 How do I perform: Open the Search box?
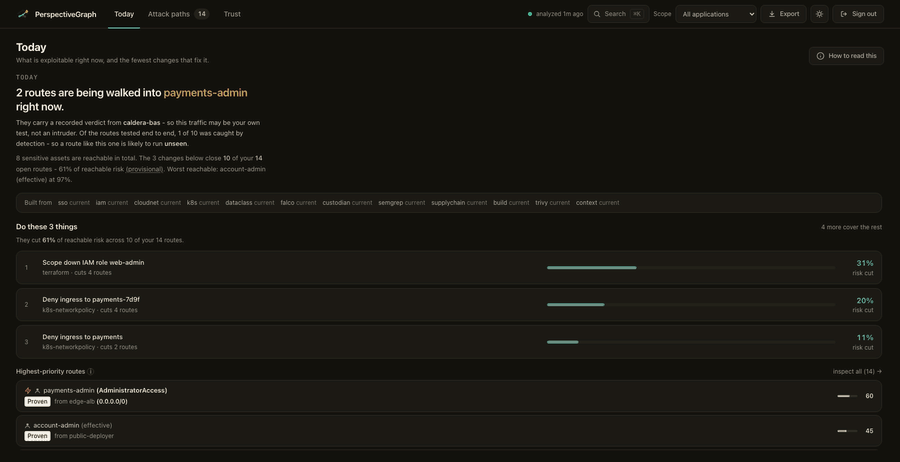[x=618, y=14]
